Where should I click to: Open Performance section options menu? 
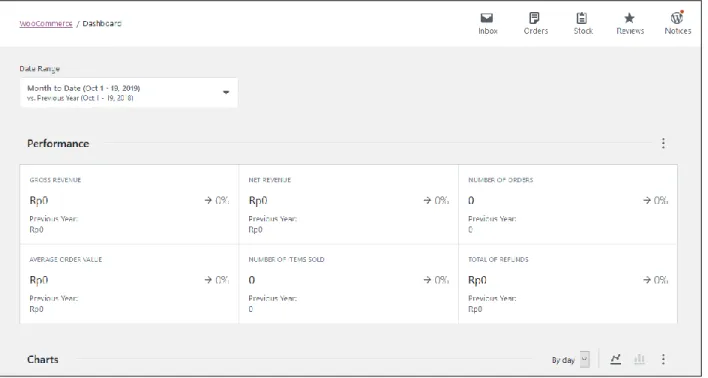[663, 143]
